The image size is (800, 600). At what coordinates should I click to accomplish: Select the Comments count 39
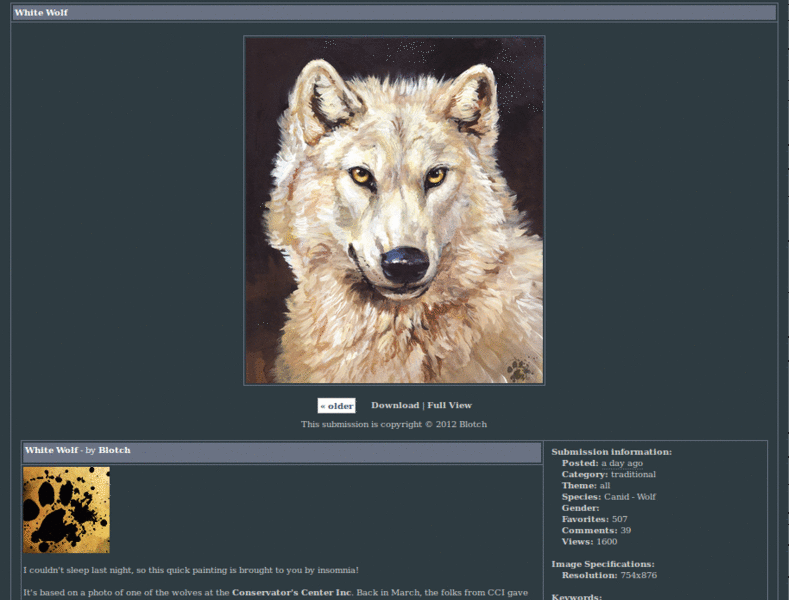point(626,531)
